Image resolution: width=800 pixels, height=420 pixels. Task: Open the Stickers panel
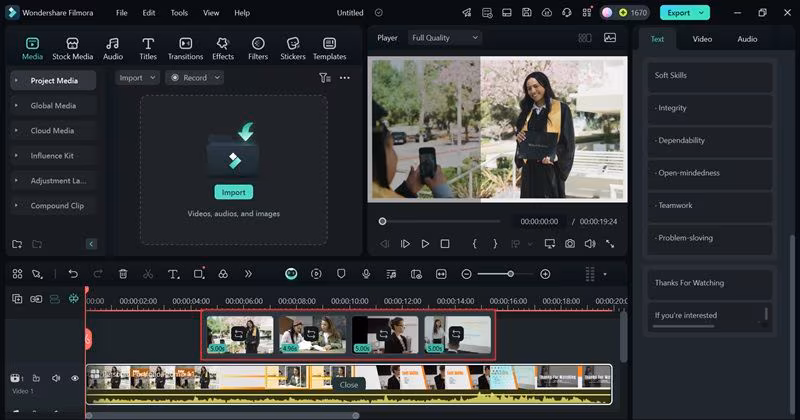point(293,49)
